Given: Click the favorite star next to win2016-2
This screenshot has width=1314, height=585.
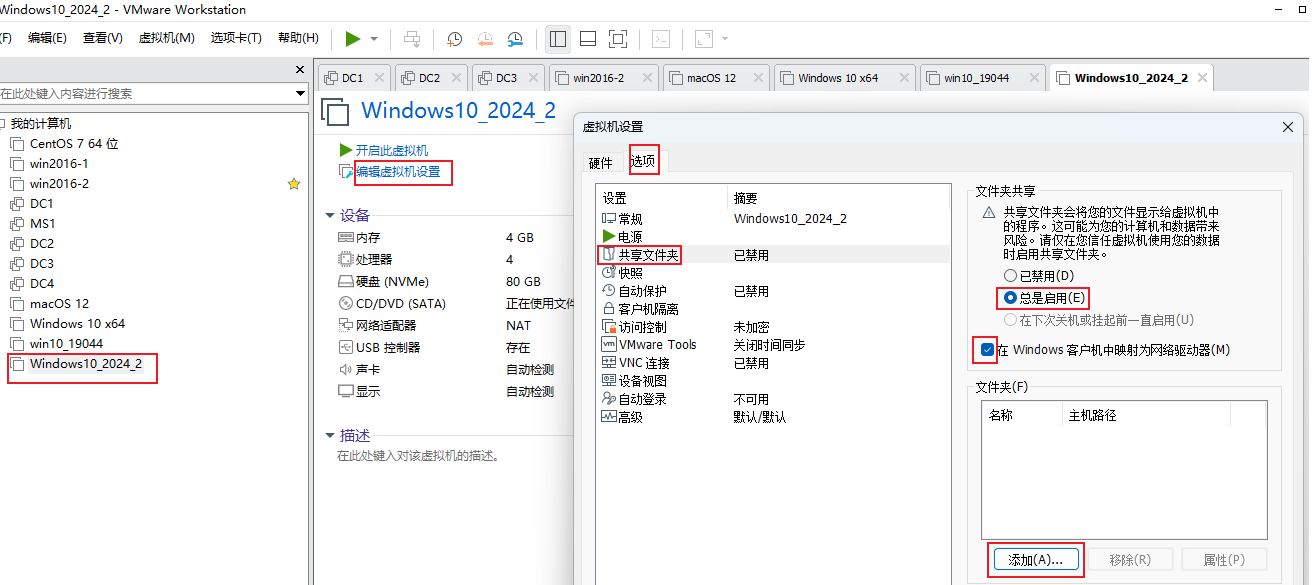Looking at the screenshot, I should coord(293,184).
